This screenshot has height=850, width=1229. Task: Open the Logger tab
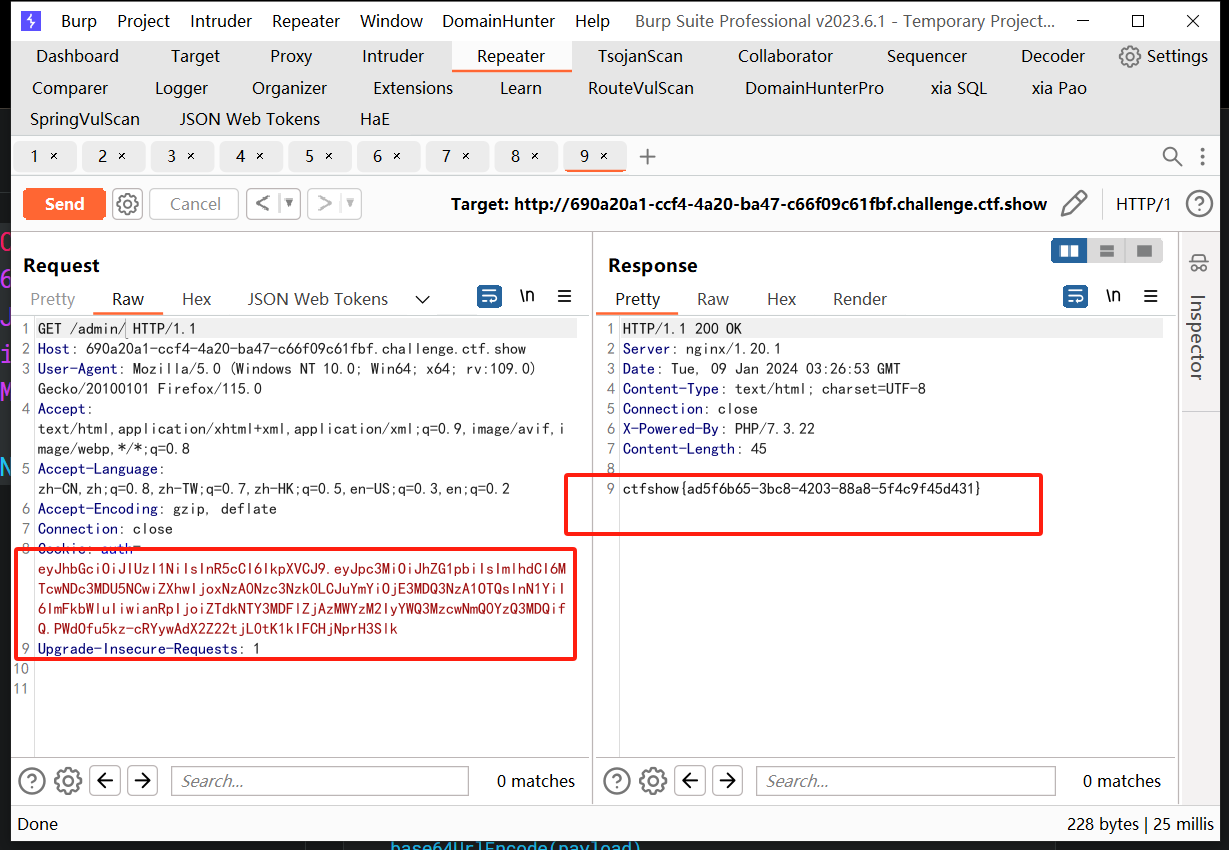(x=181, y=88)
